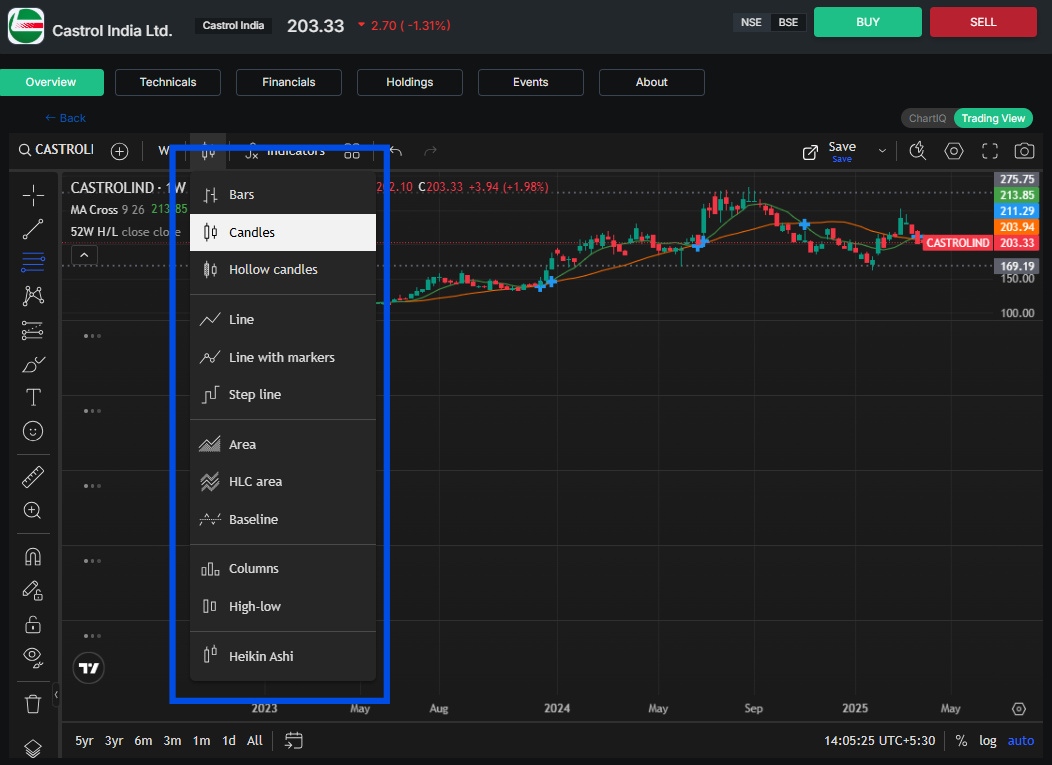This screenshot has width=1052, height=765.
Task: Switch exchange to BSE
Action: pyautogui.click(x=788, y=22)
